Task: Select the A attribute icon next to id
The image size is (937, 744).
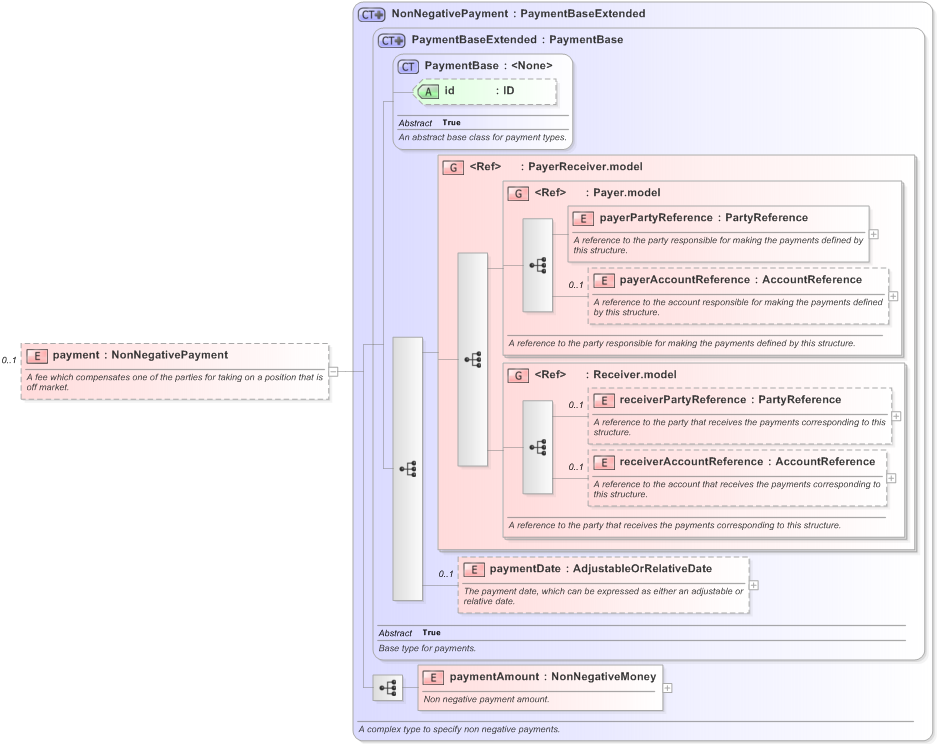Action: pos(428,91)
